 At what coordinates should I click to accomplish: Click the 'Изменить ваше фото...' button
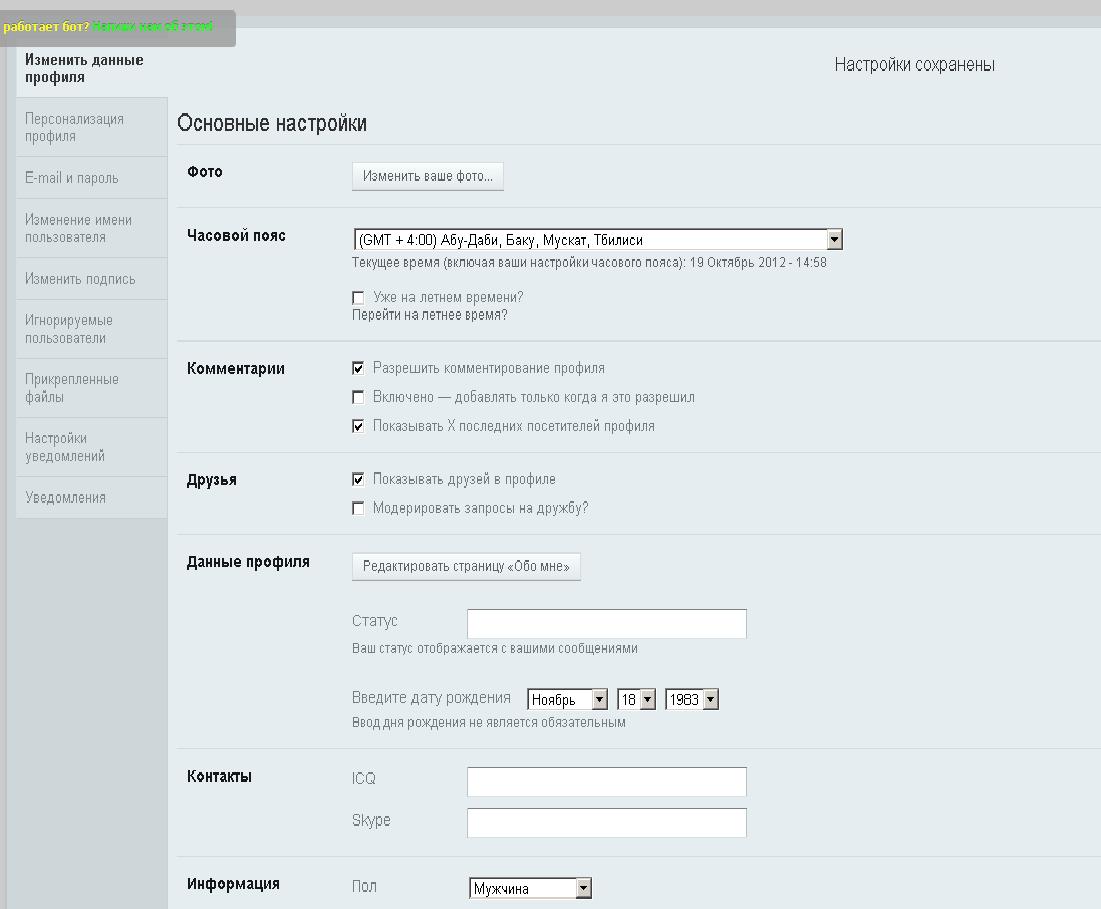tap(428, 176)
